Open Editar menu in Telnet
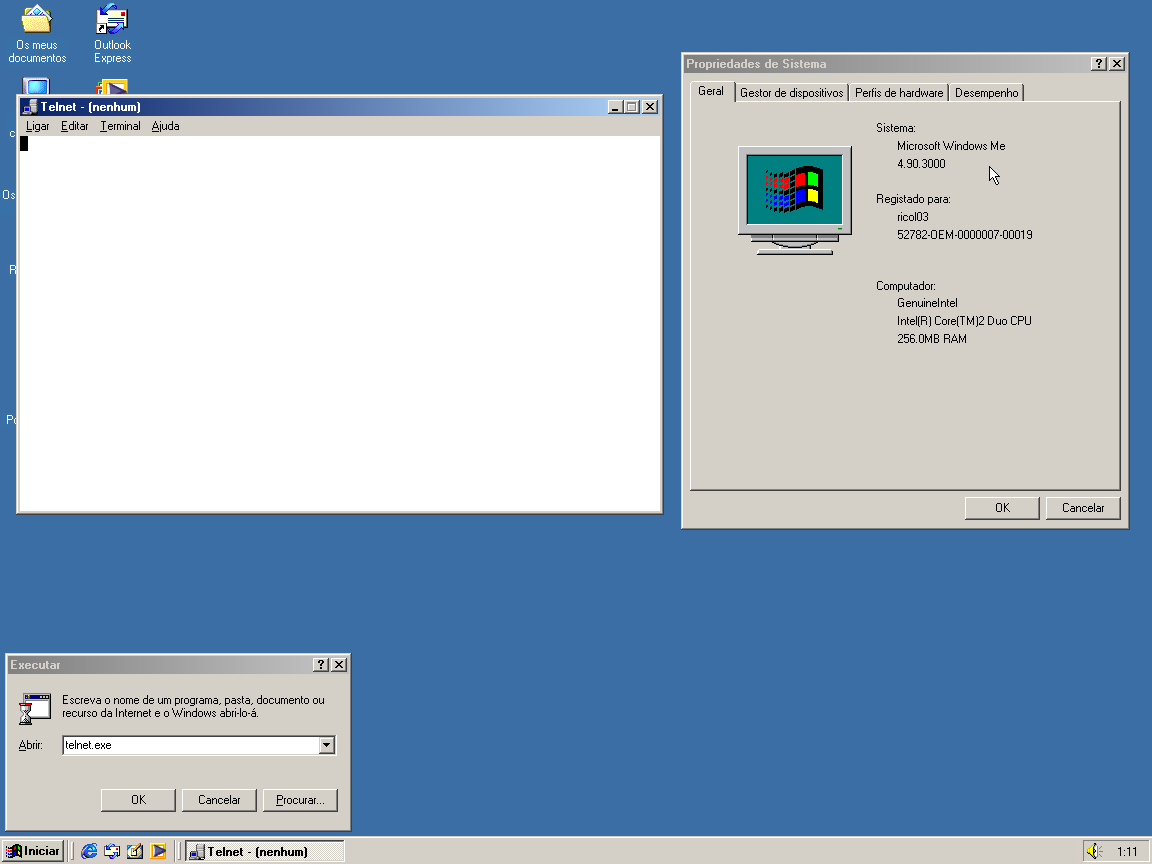The height and width of the screenshot is (864, 1152). (74, 126)
